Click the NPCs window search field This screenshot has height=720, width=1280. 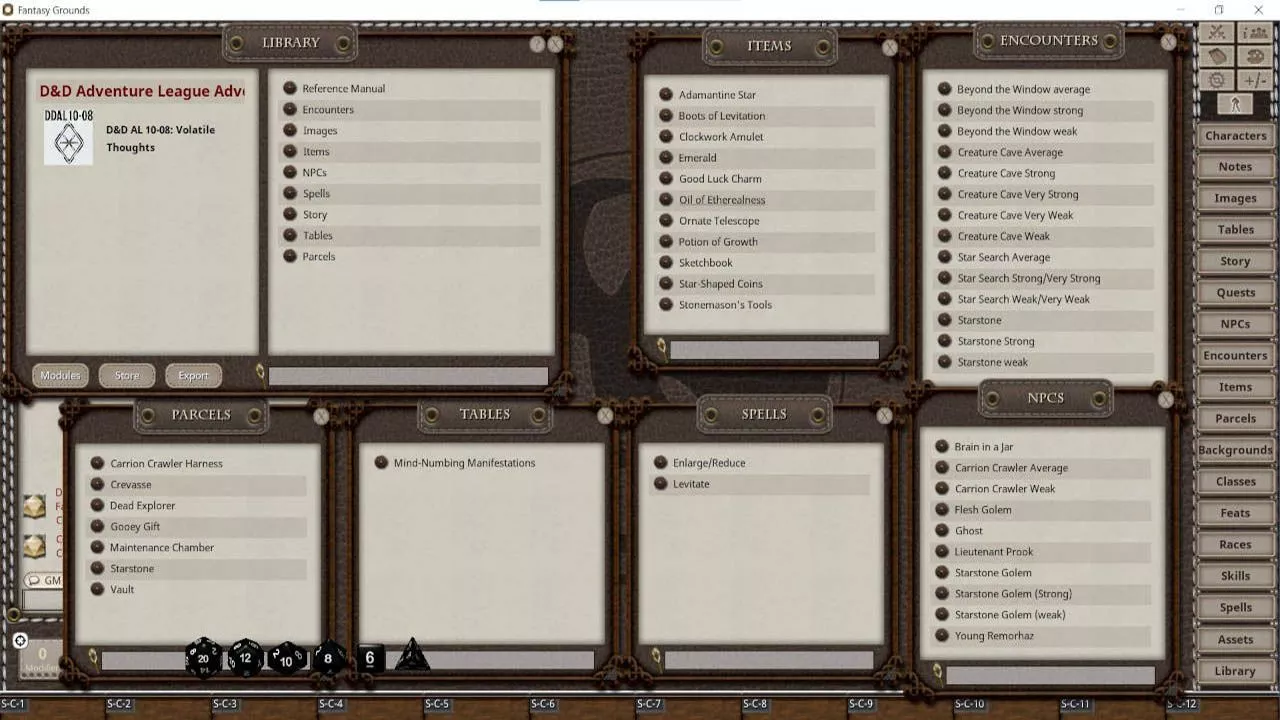[x=1050, y=676]
